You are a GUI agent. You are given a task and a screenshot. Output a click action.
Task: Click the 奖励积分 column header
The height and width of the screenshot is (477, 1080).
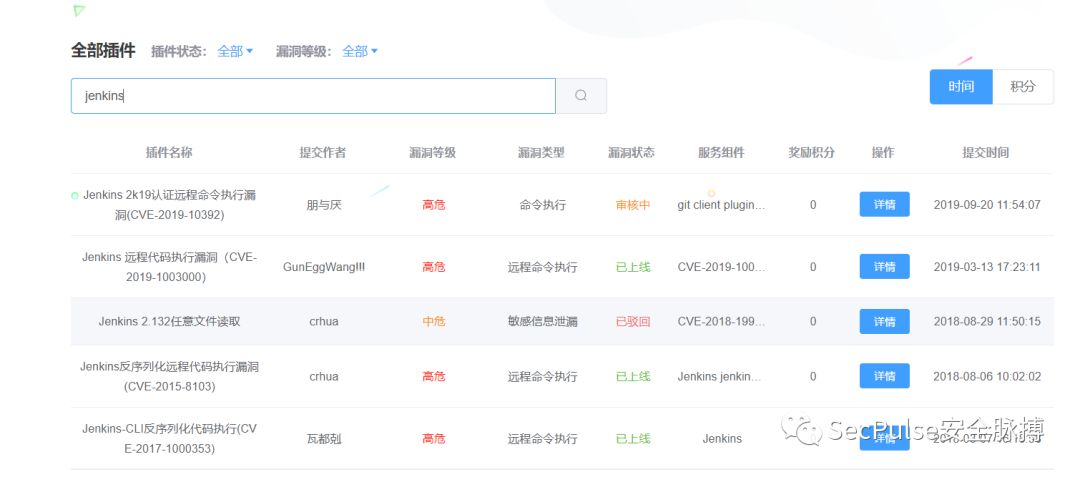pos(811,153)
